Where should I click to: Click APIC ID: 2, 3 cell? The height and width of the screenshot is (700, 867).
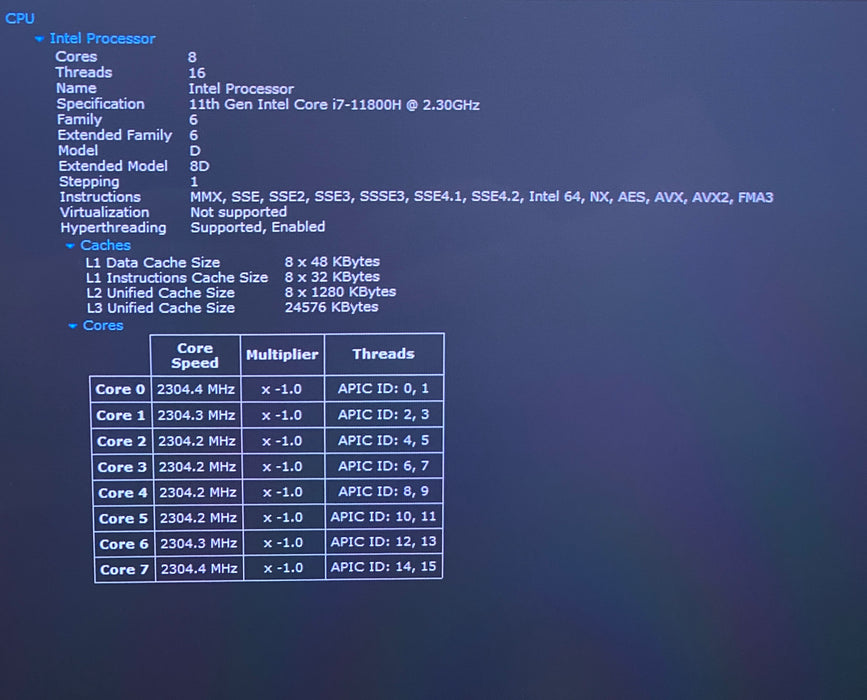384,415
